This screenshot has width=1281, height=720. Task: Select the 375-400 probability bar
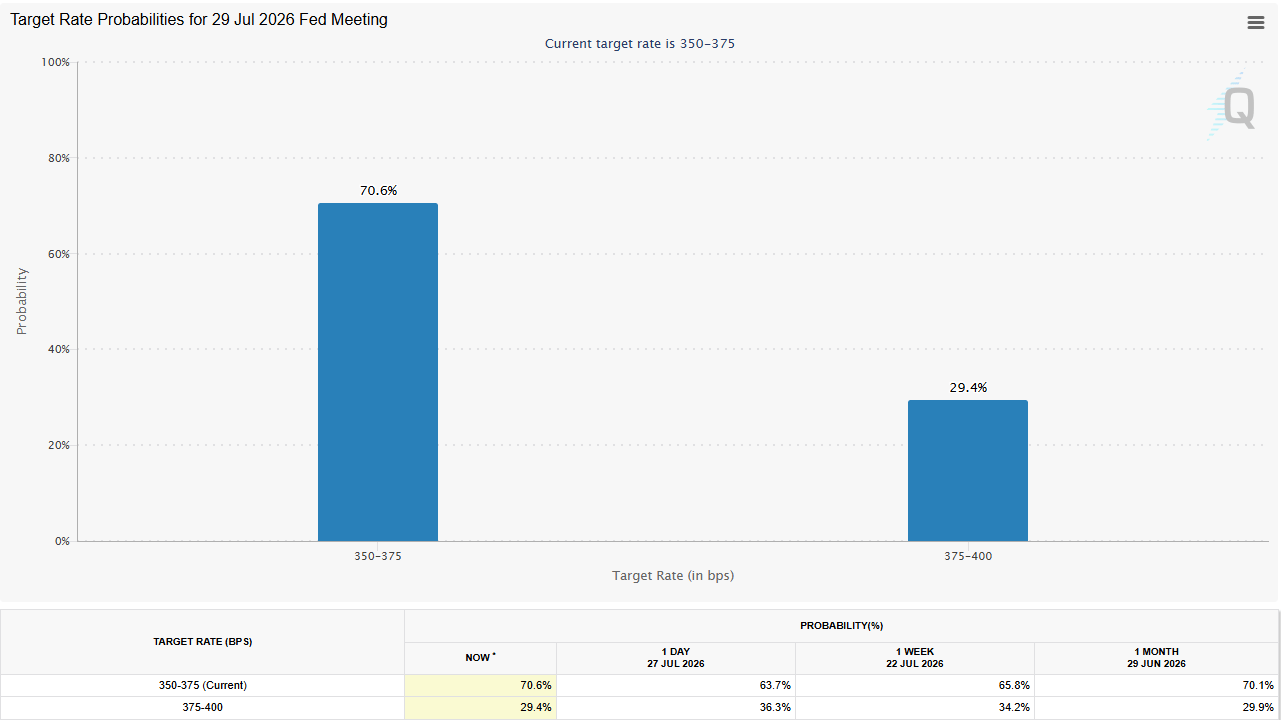point(968,471)
